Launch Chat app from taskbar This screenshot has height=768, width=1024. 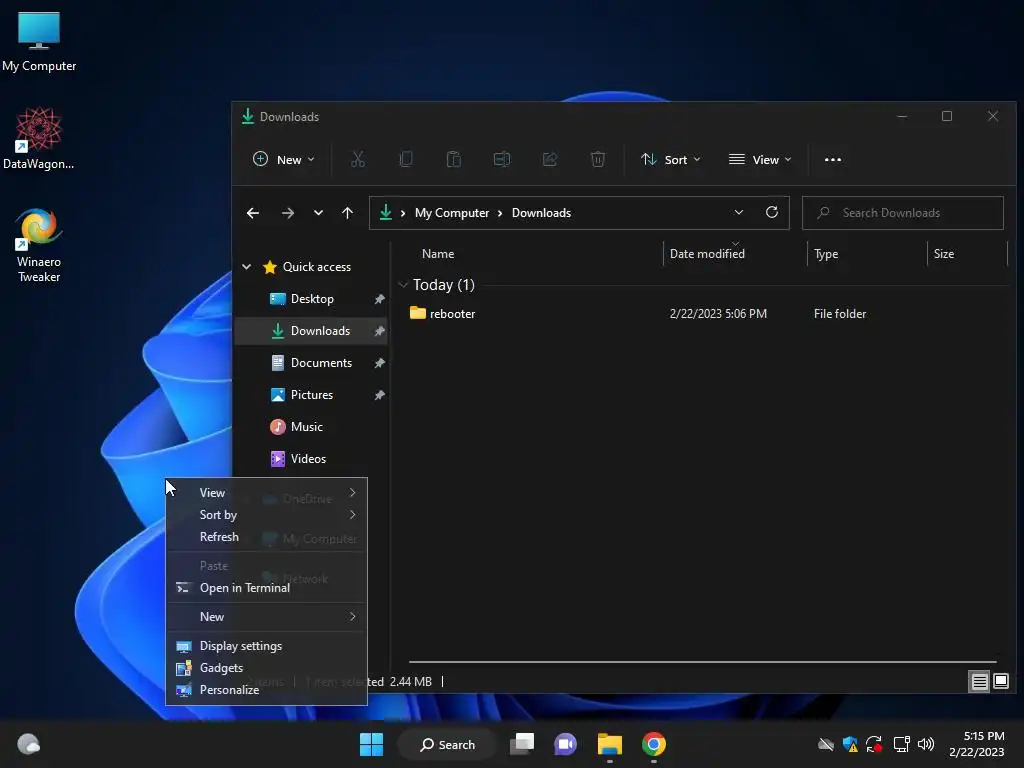click(x=566, y=744)
